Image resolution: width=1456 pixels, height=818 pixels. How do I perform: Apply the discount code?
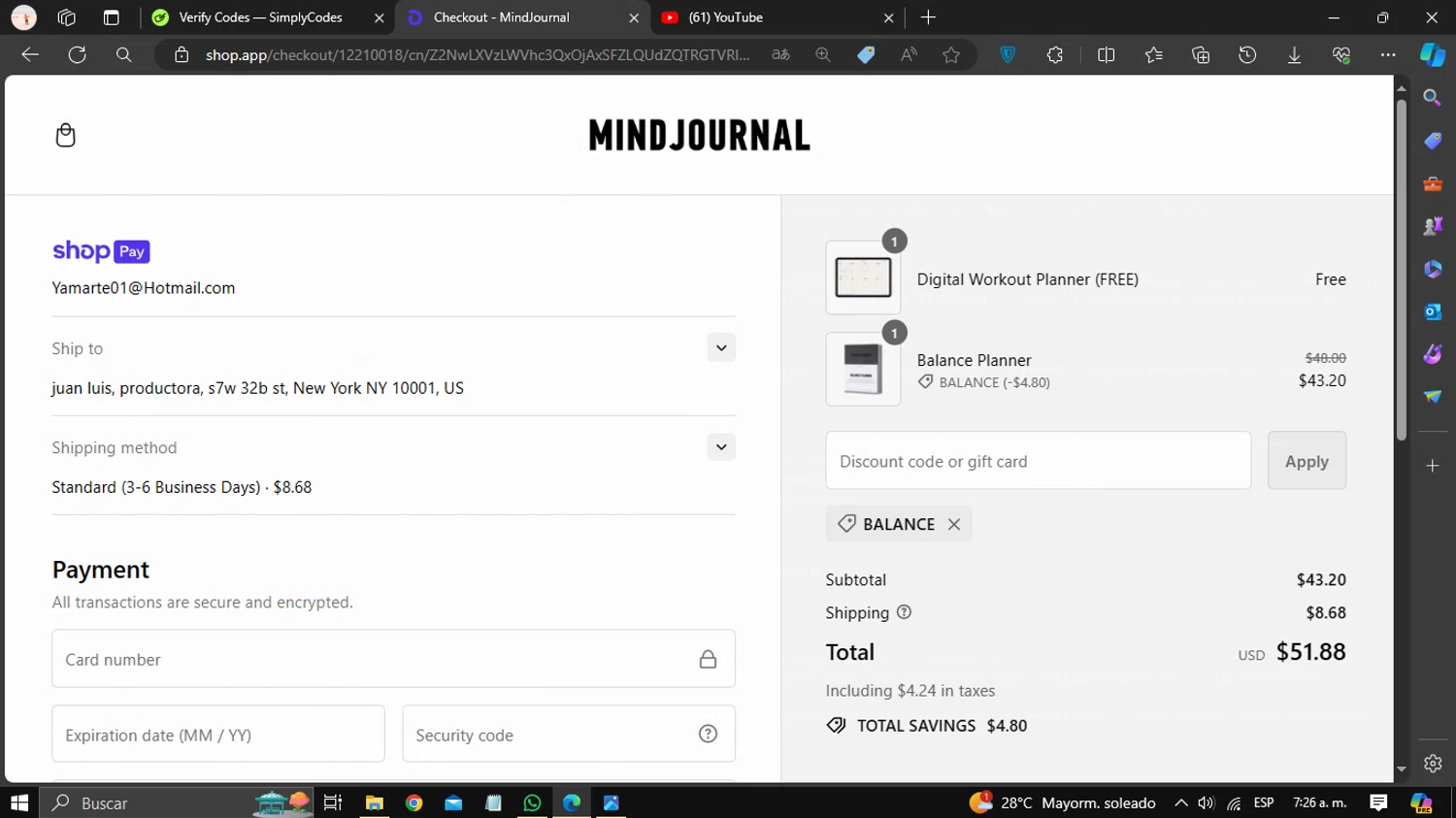[x=1307, y=461]
